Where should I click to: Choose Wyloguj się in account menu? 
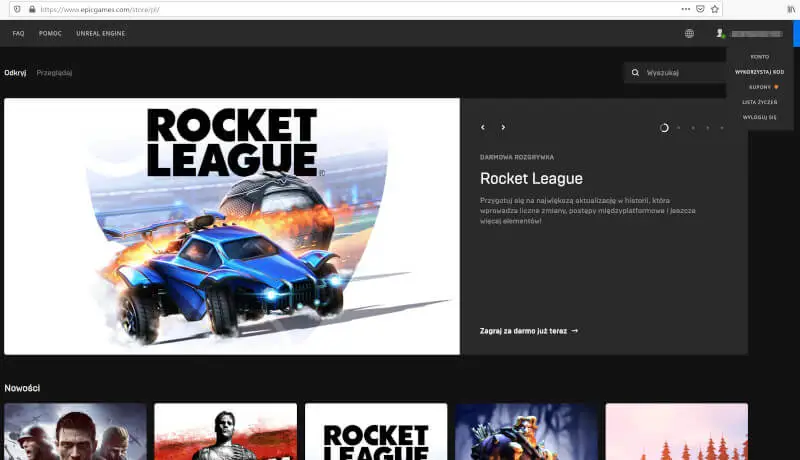click(759, 117)
